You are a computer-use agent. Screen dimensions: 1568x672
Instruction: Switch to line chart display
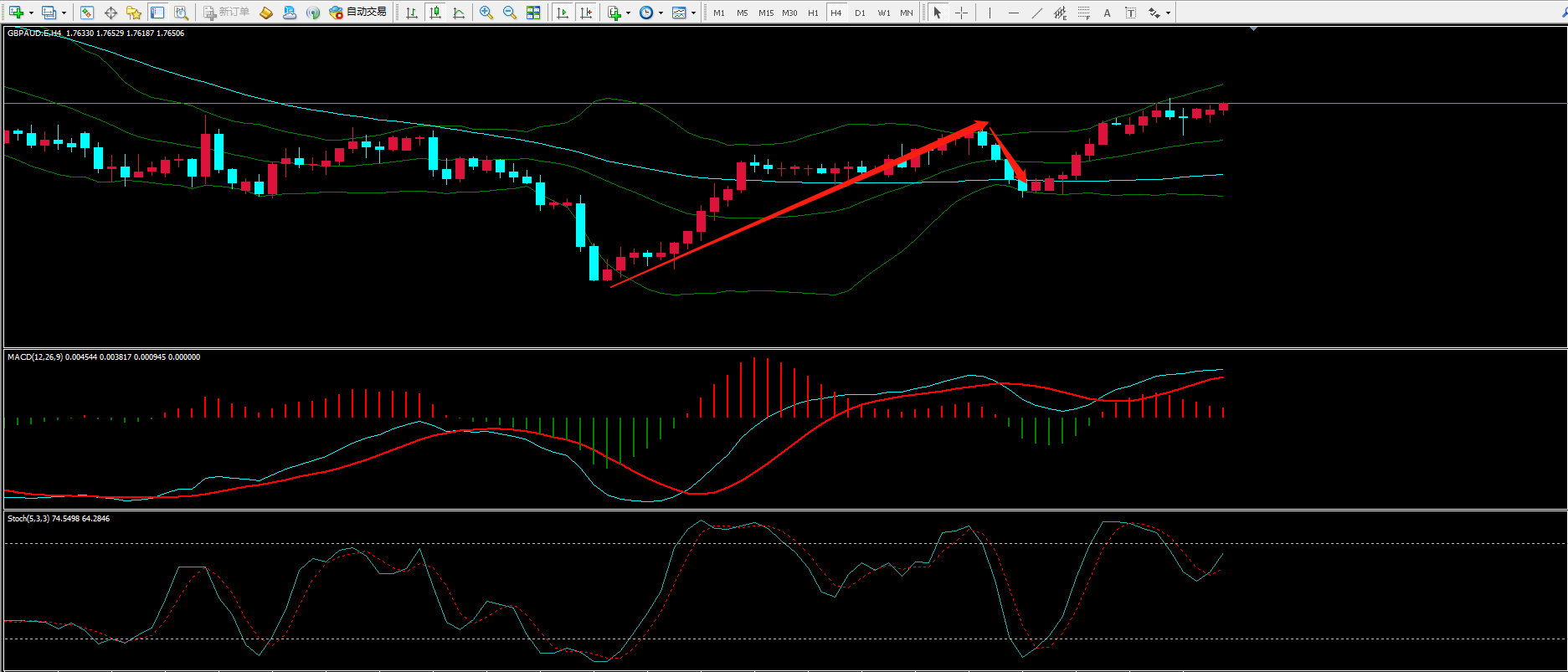(x=459, y=13)
